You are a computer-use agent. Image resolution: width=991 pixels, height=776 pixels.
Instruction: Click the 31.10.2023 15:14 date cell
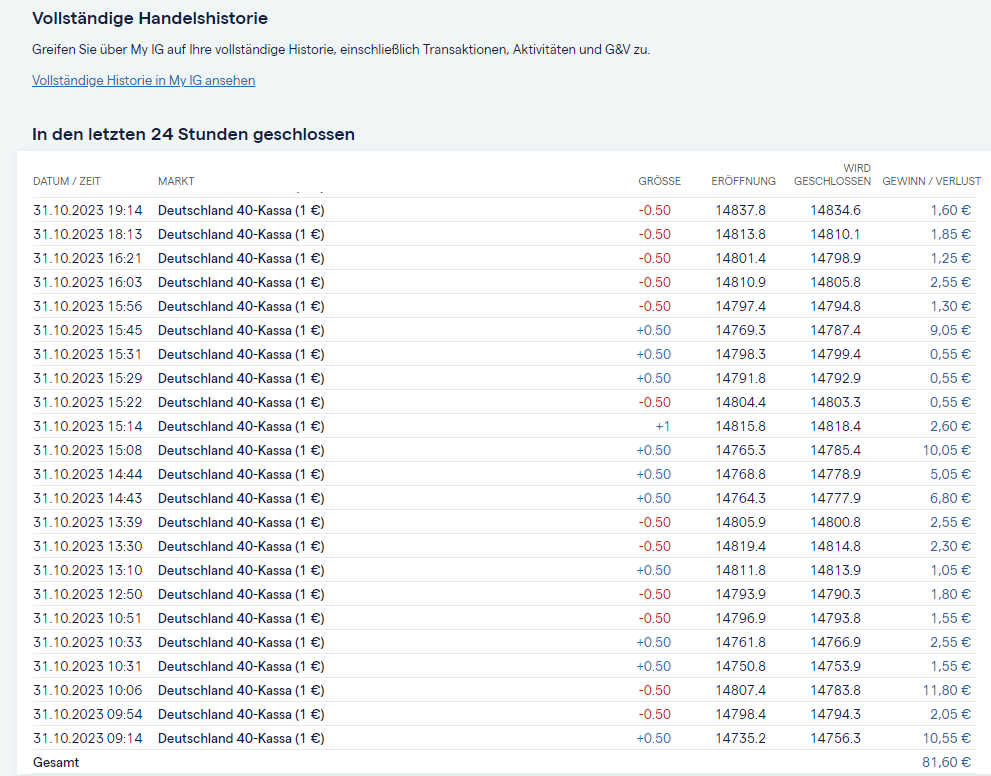pyautogui.click(x=88, y=426)
